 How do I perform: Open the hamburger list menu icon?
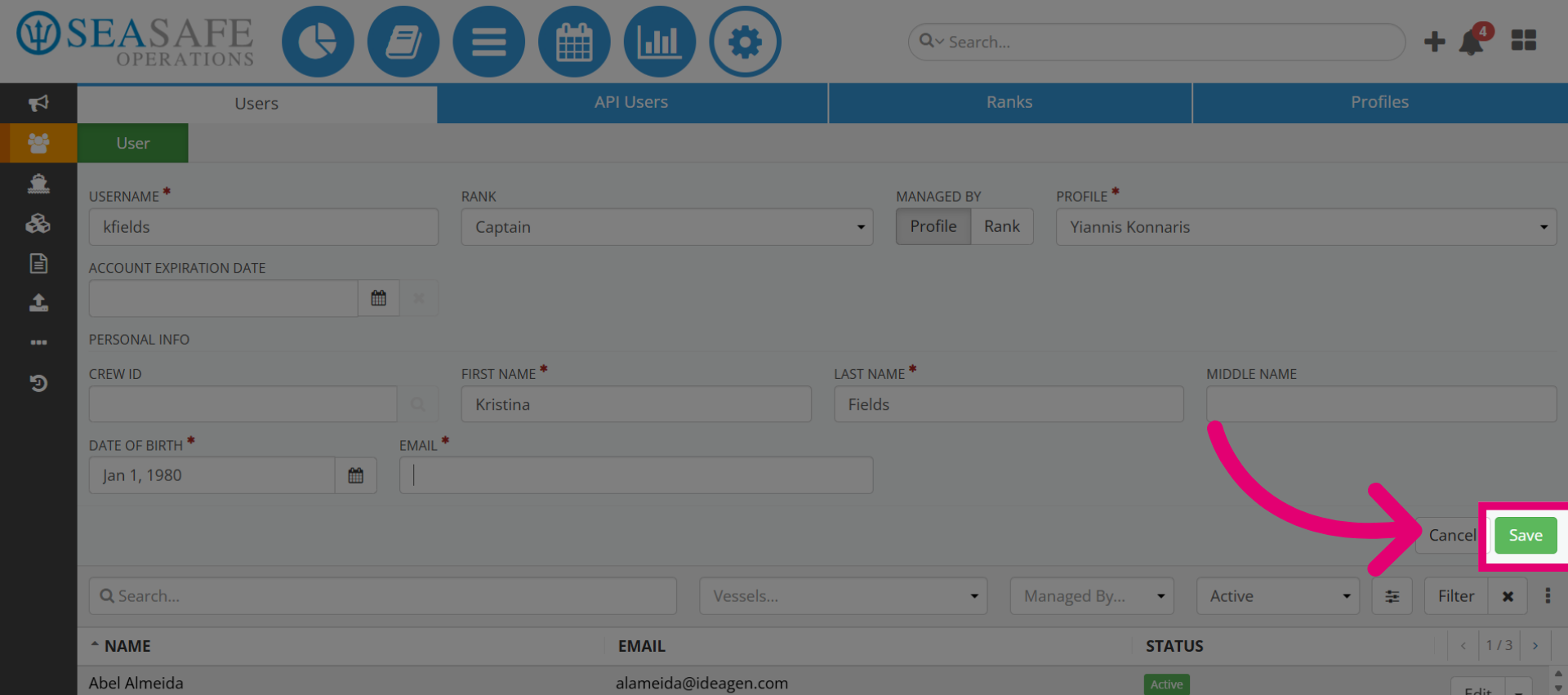(x=488, y=42)
